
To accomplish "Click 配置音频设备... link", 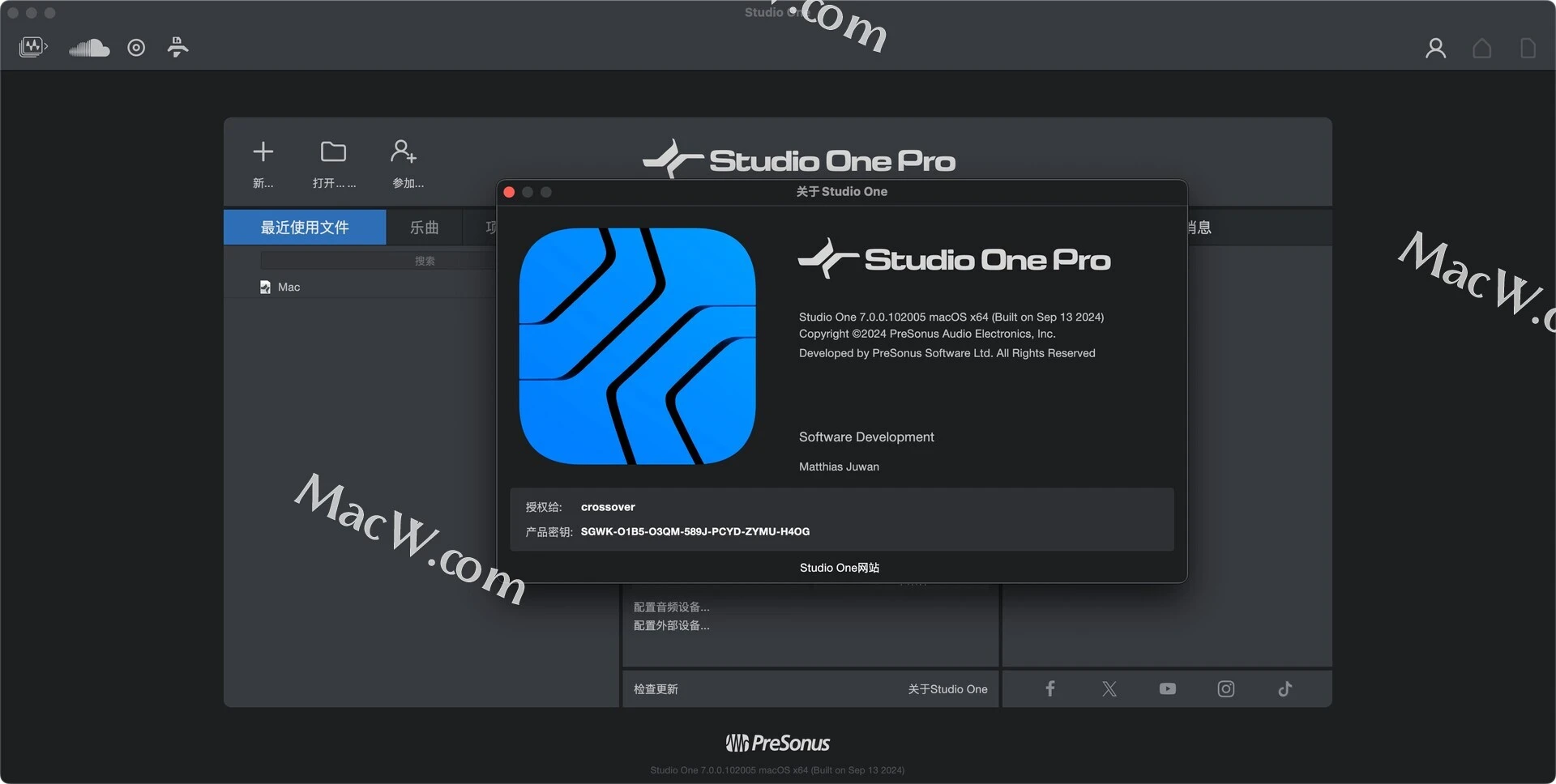I will [671, 607].
